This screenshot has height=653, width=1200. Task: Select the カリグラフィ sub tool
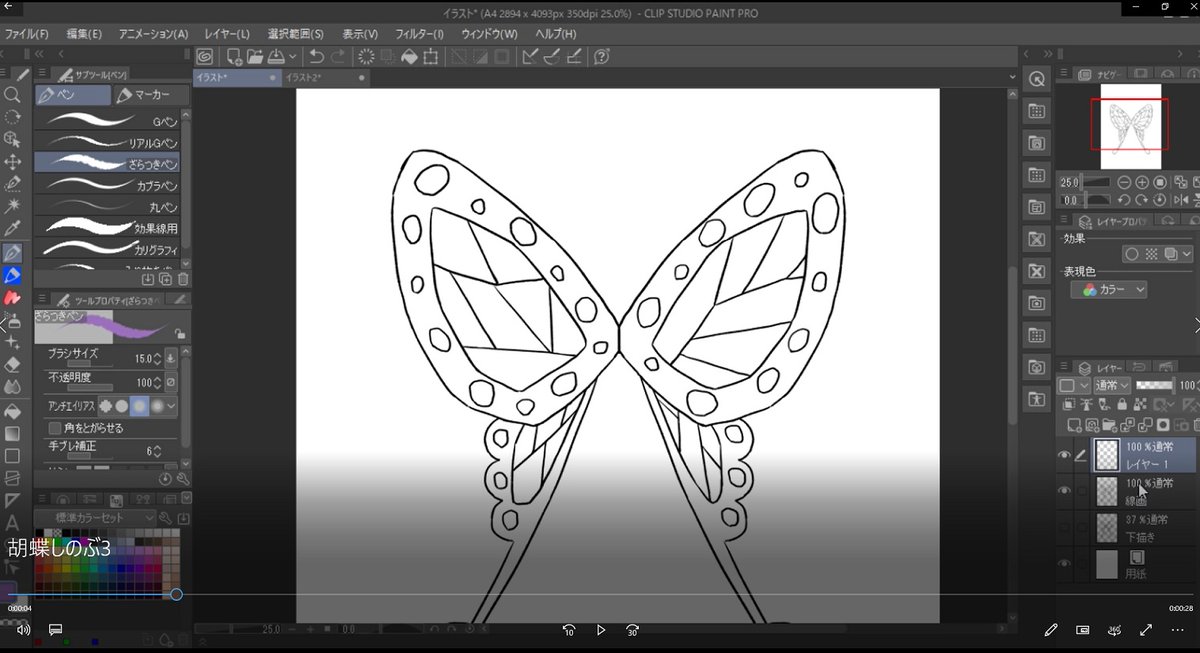[x=107, y=247]
